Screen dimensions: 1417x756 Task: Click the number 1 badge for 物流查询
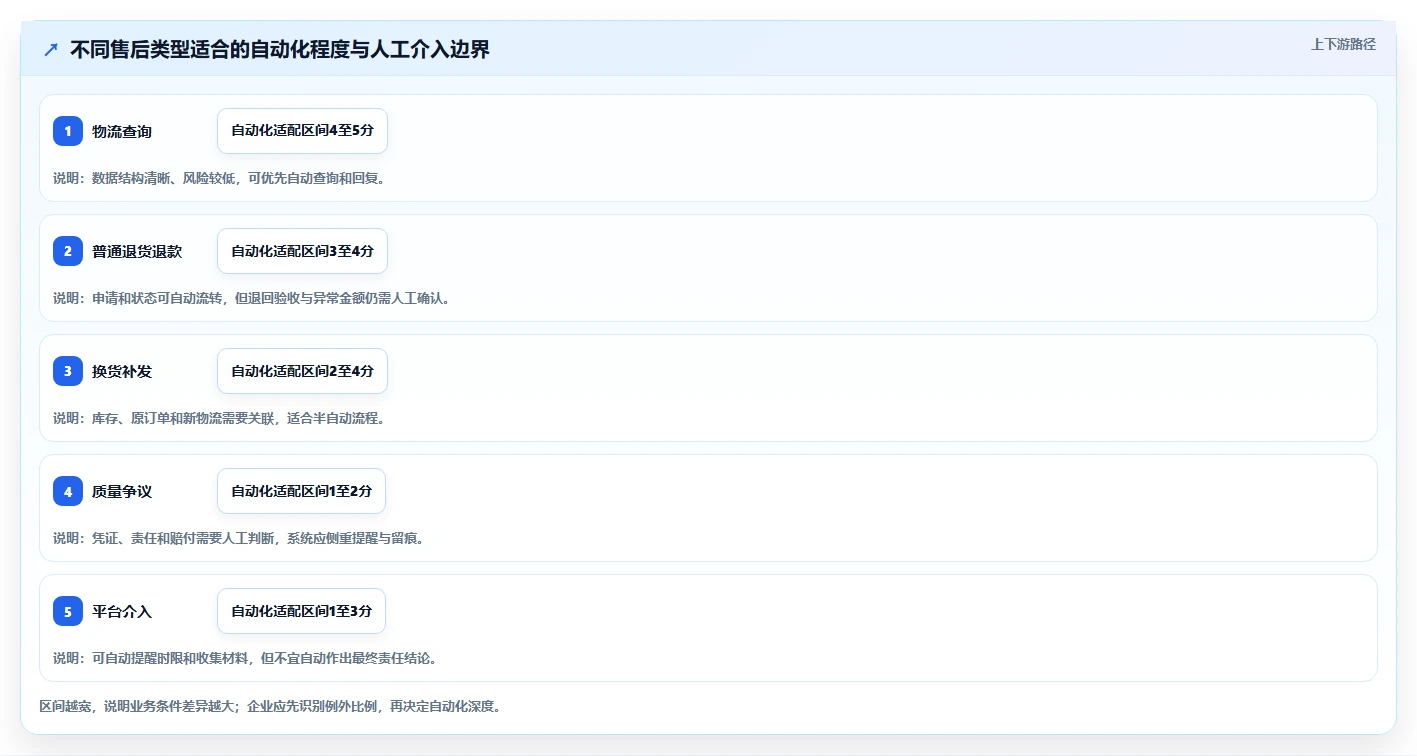[68, 131]
